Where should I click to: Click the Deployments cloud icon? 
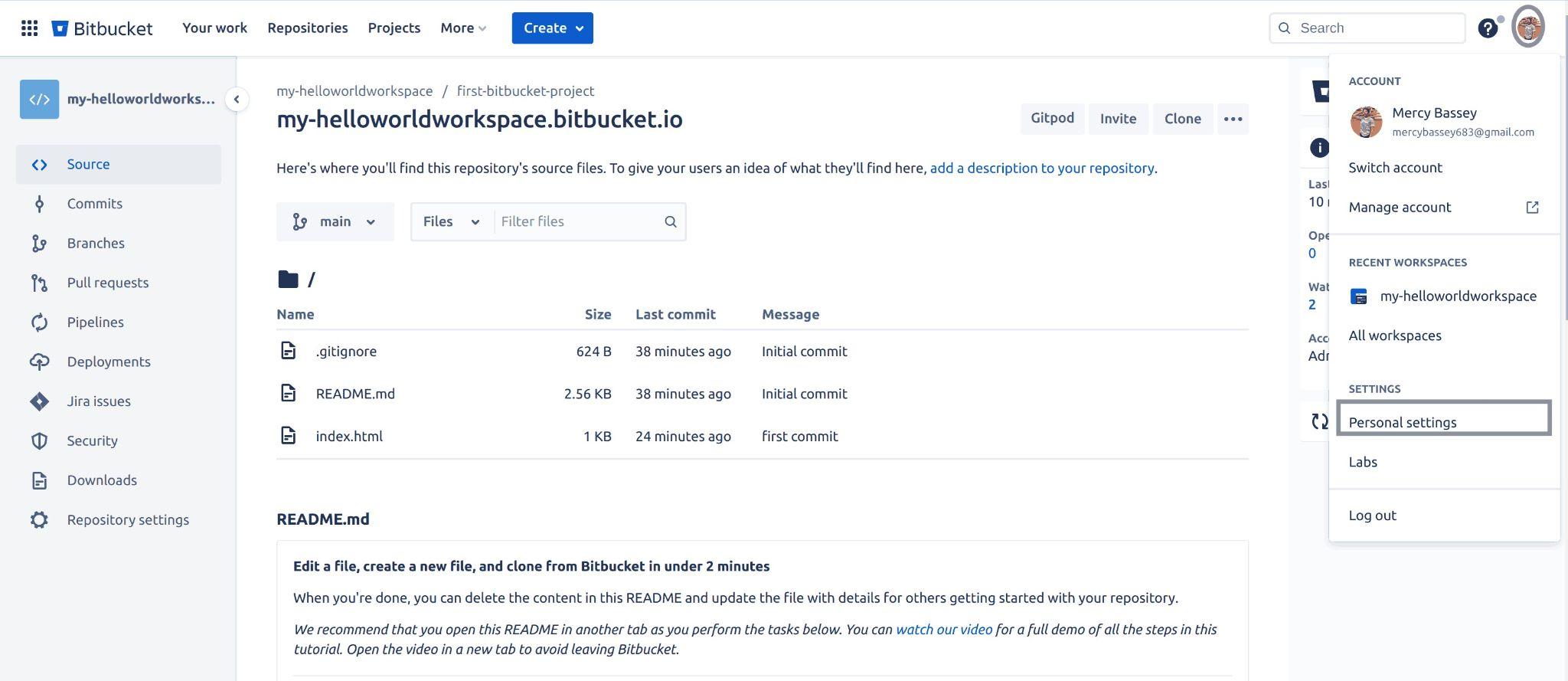[40, 362]
